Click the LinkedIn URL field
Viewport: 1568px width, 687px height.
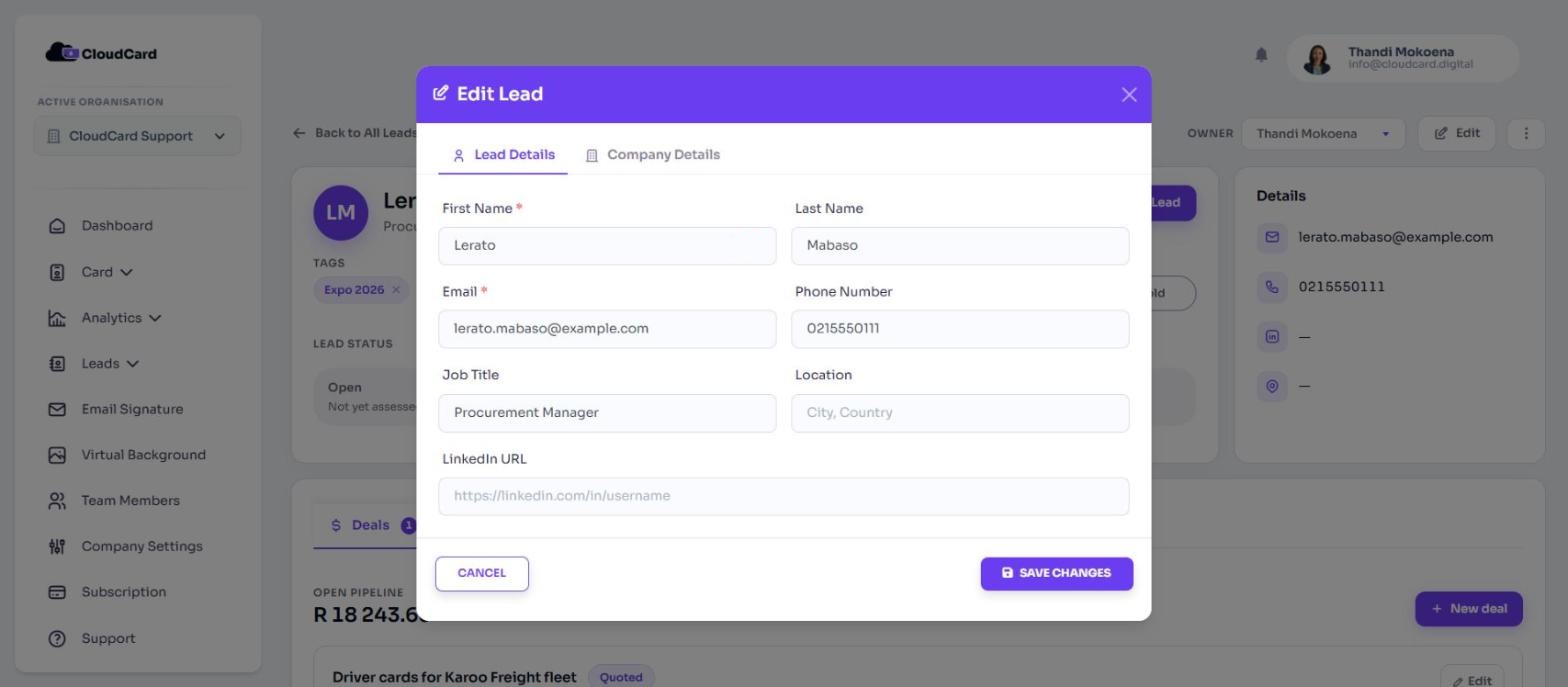[784, 496]
